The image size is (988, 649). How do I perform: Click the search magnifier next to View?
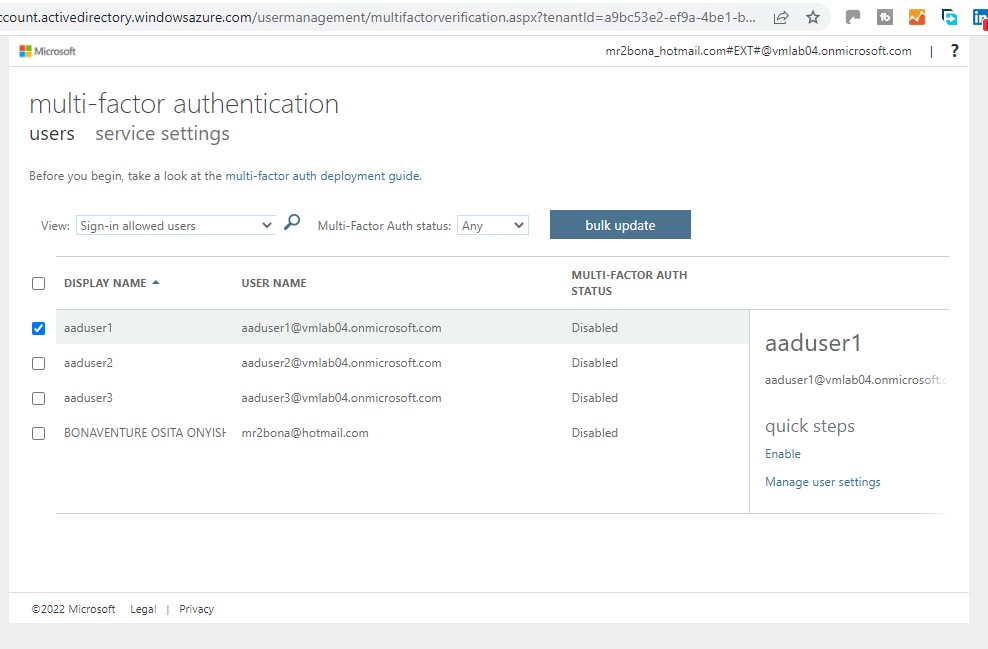click(292, 224)
